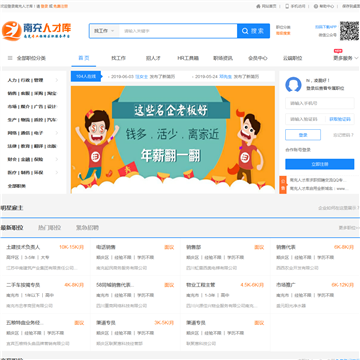Click the 免费注册 link at top left
Viewport: 360px width, 360px height.
pyautogui.click(x=60, y=6)
